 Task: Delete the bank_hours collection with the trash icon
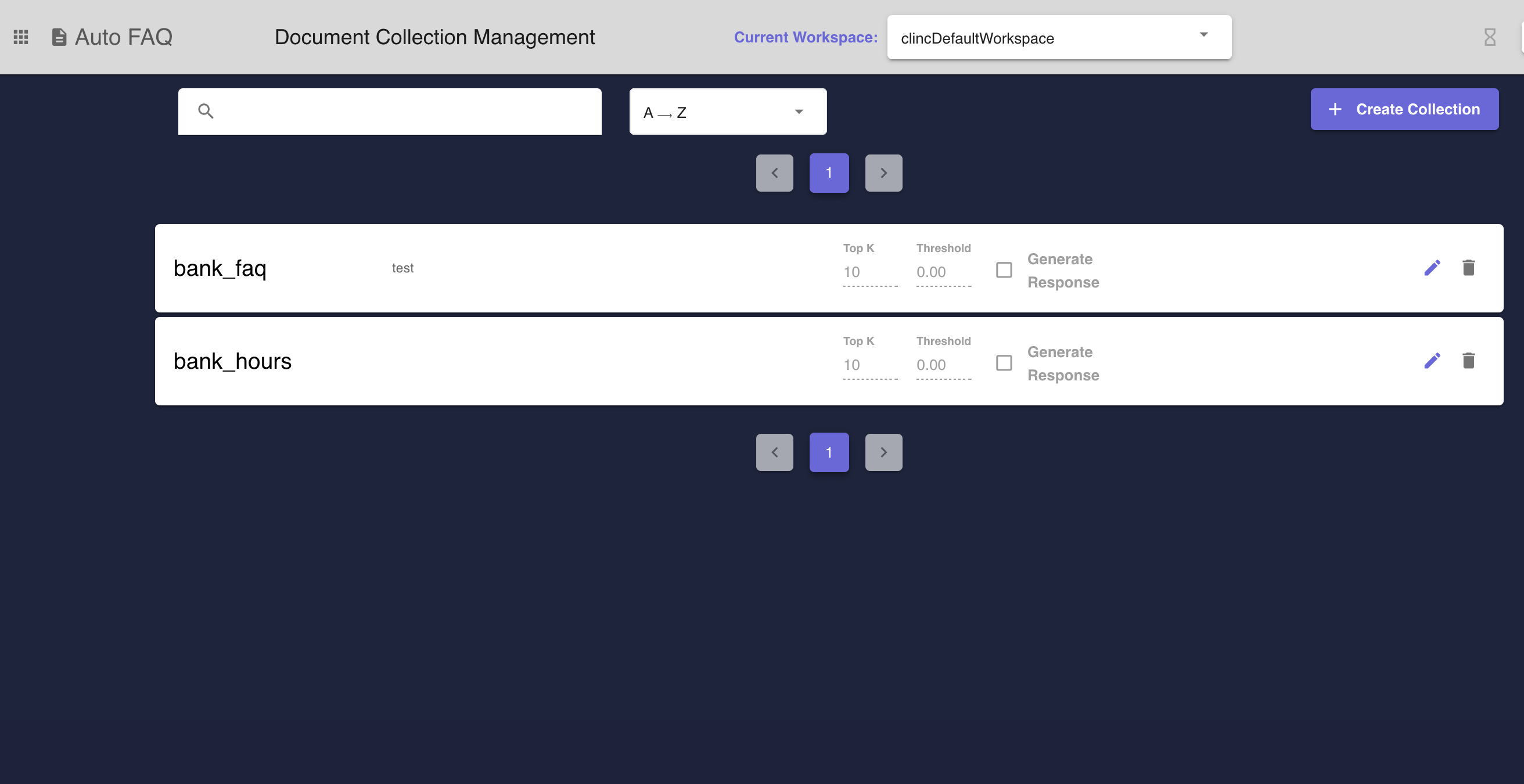point(1468,361)
